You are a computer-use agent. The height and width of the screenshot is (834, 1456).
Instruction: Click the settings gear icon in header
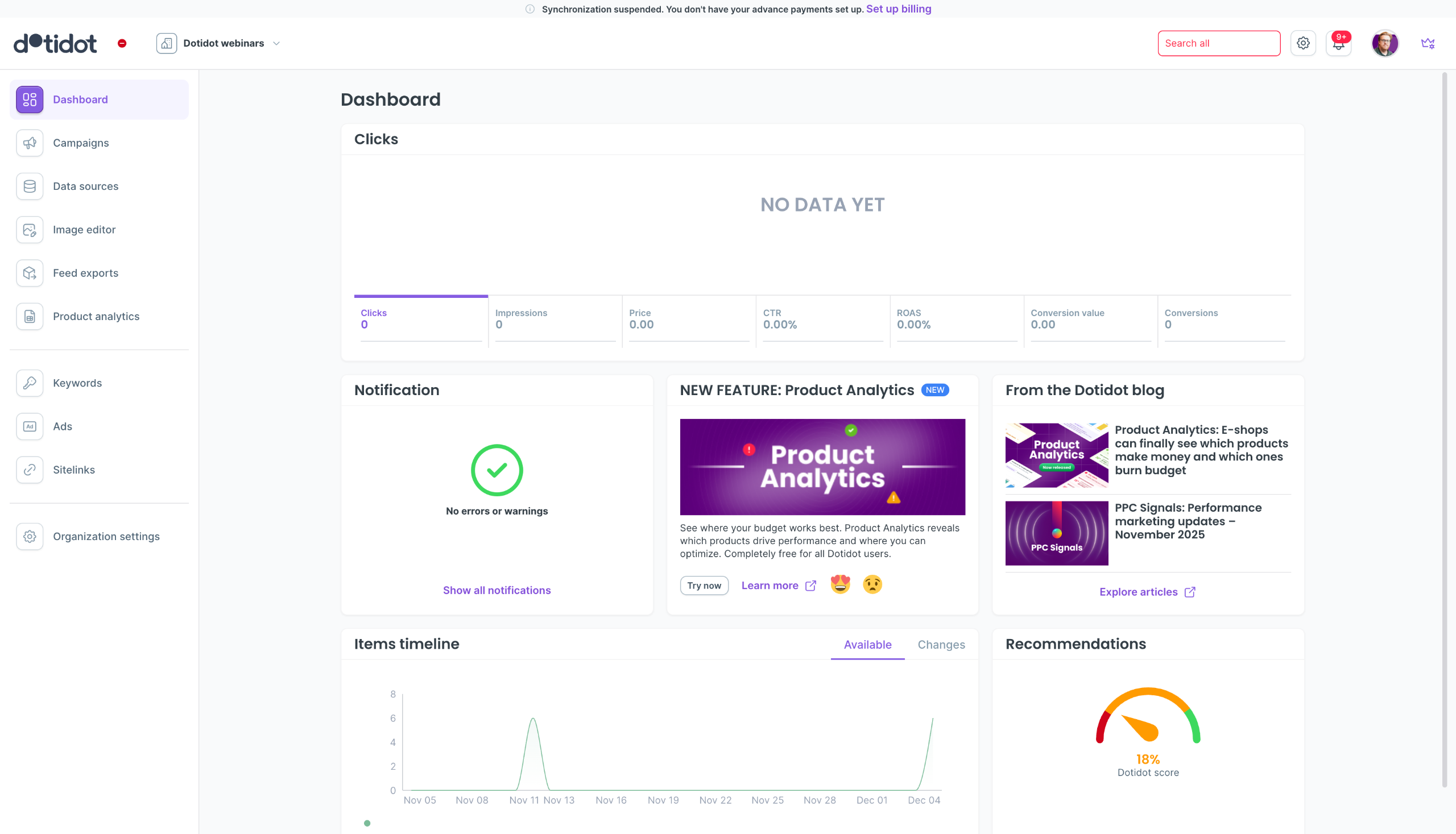coord(1302,44)
